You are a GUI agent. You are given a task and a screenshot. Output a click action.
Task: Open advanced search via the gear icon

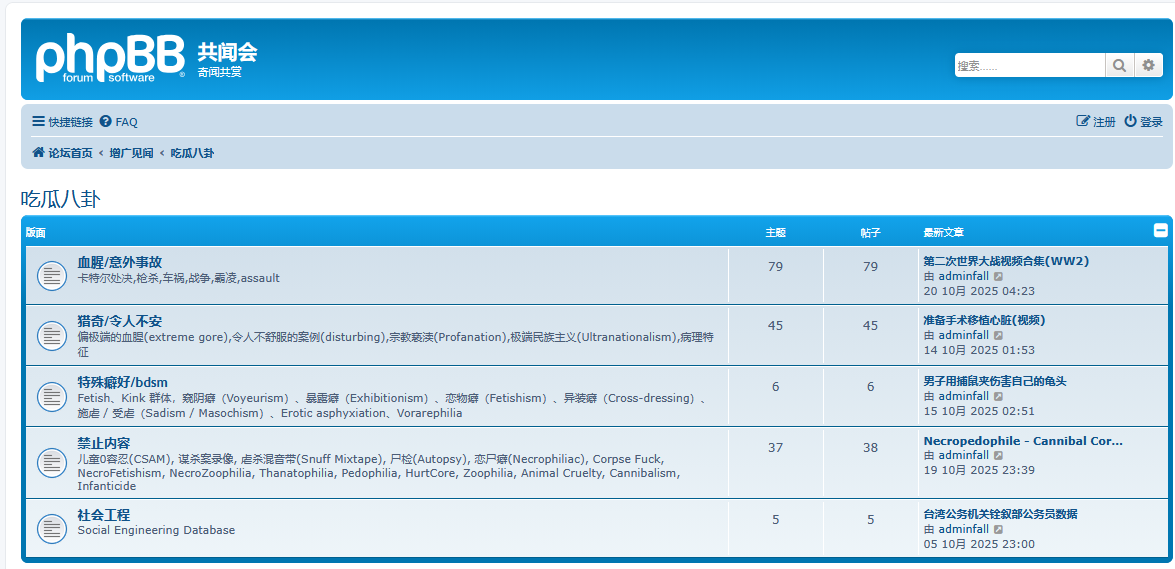(x=1148, y=66)
